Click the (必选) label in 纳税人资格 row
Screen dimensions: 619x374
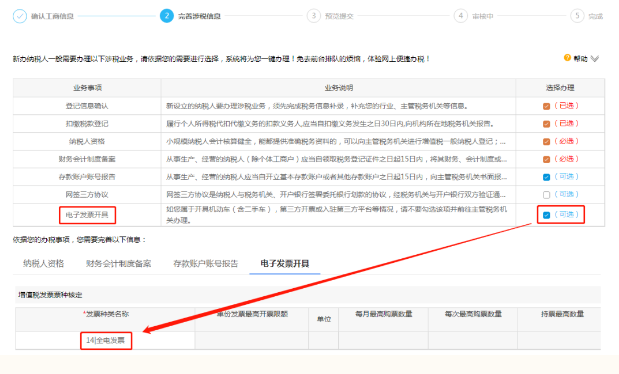pos(566,141)
